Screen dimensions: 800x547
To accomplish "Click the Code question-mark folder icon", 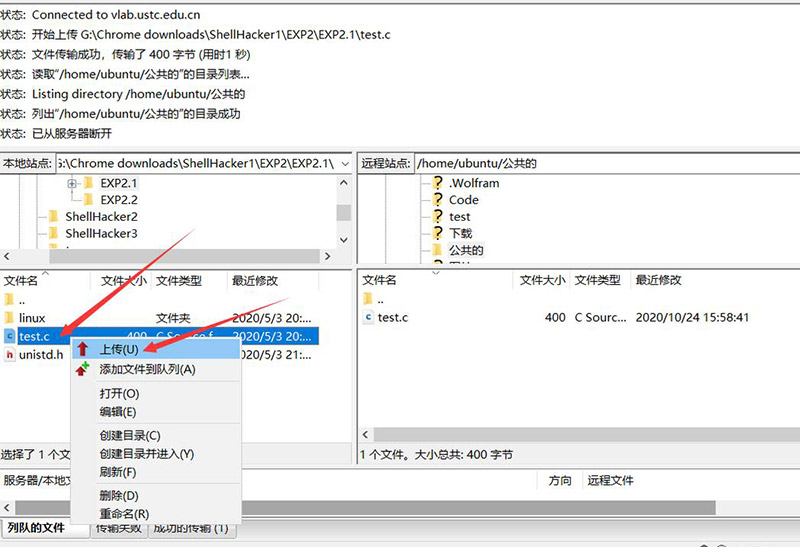I will 437,200.
